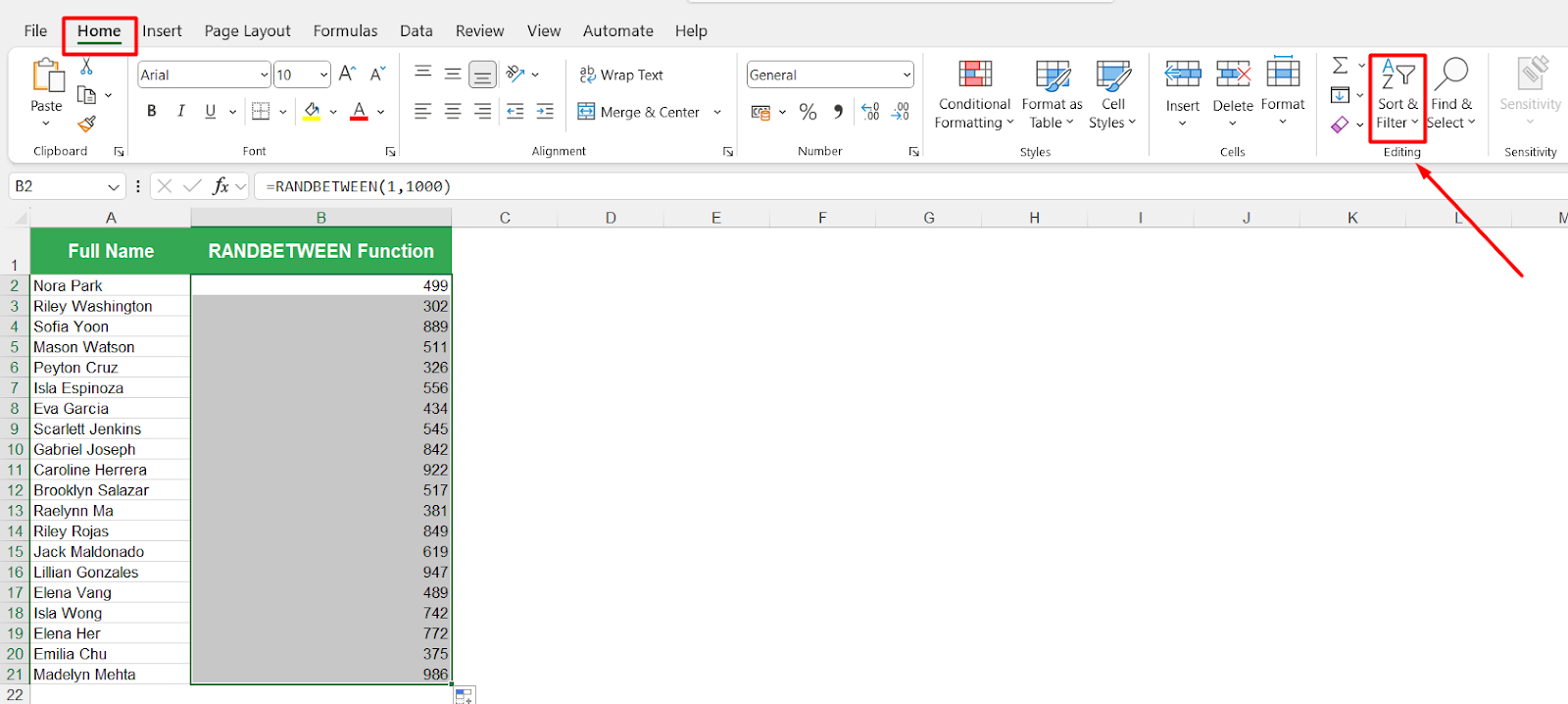Switch to the Formulas tab
The image size is (1568, 704).
(x=345, y=31)
